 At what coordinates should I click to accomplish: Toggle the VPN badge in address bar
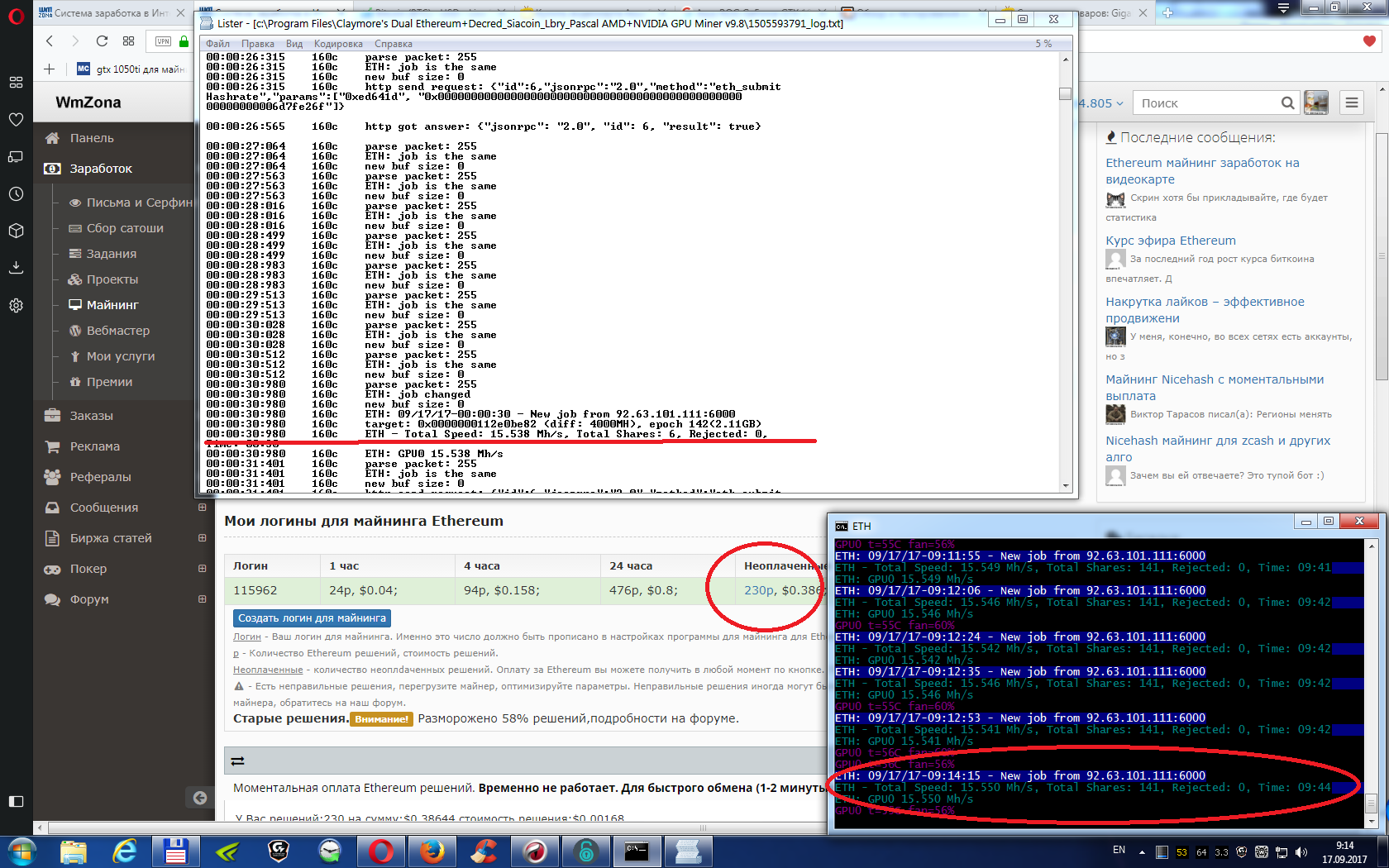pos(163,41)
